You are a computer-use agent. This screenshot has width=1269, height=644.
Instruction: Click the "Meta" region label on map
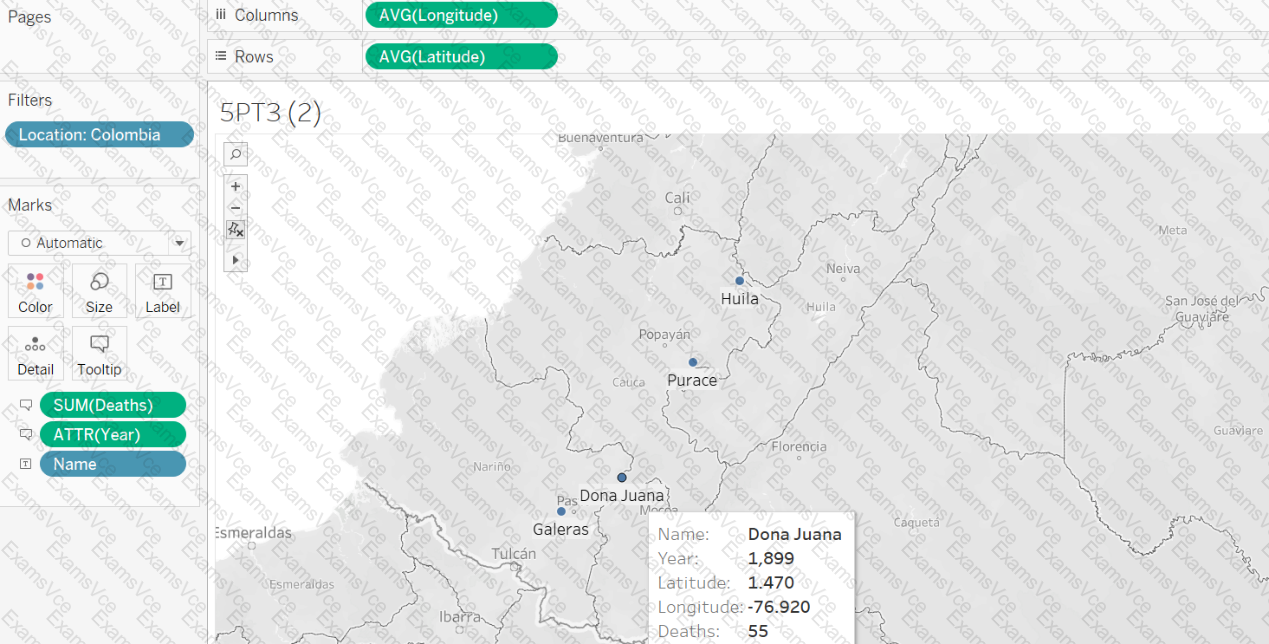point(1172,230)
